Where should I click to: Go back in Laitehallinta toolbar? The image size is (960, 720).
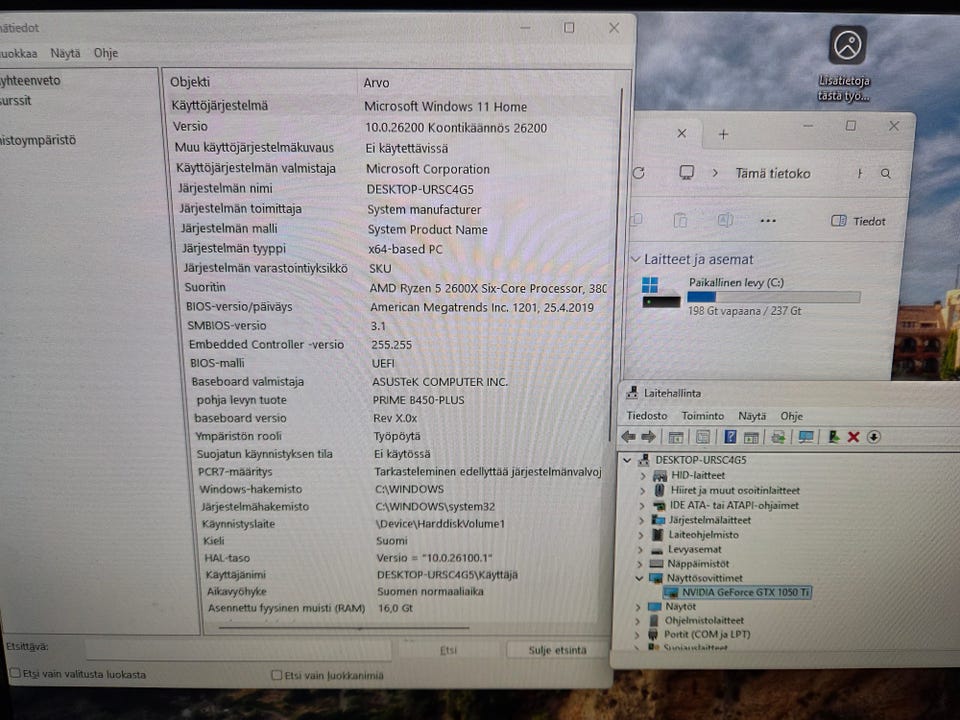(629, 437)
